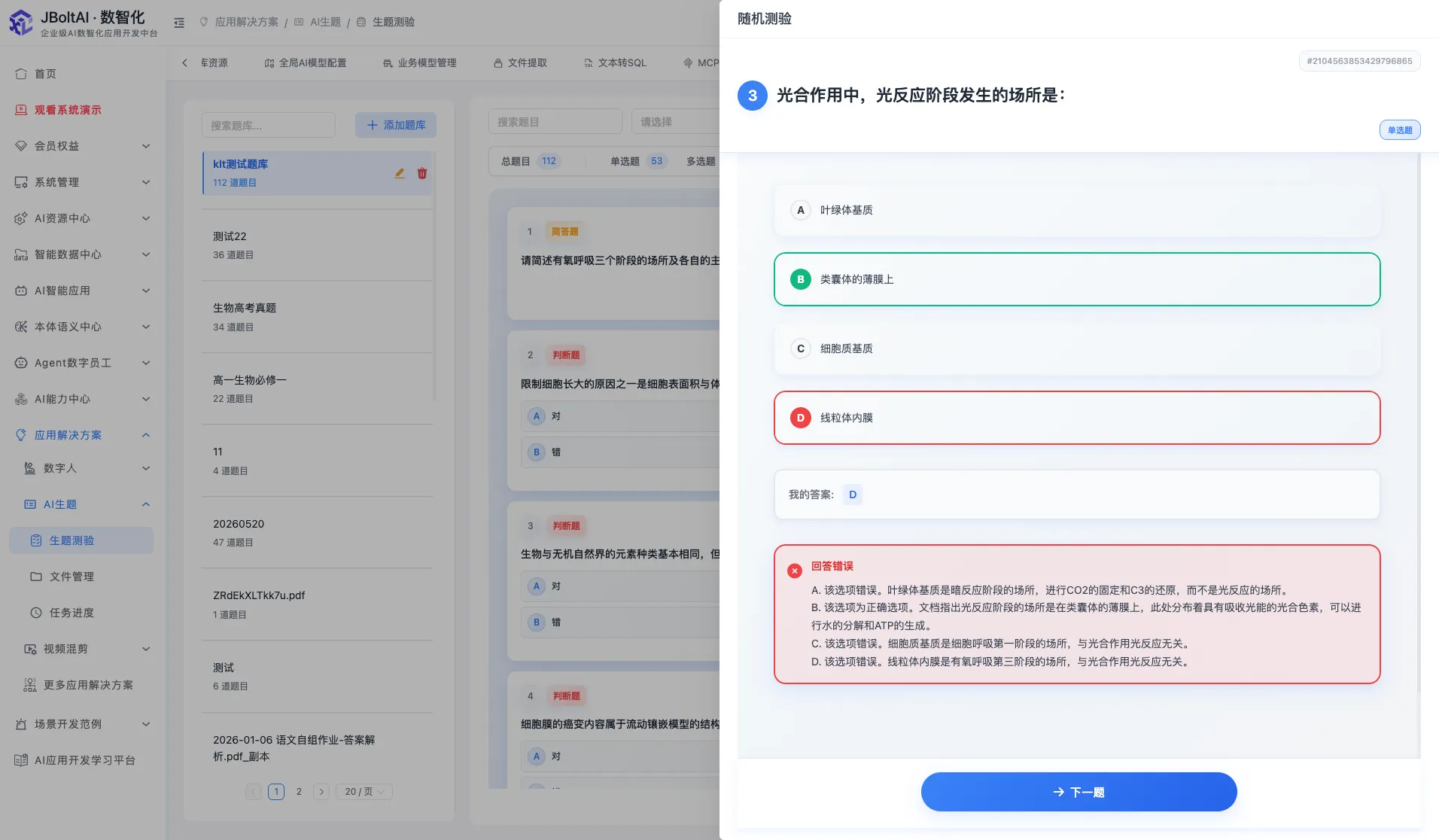The width and height of the screenshot is (1439, 840).
Task: Focus the 搜索题库 search field
Action: [269, 125]
